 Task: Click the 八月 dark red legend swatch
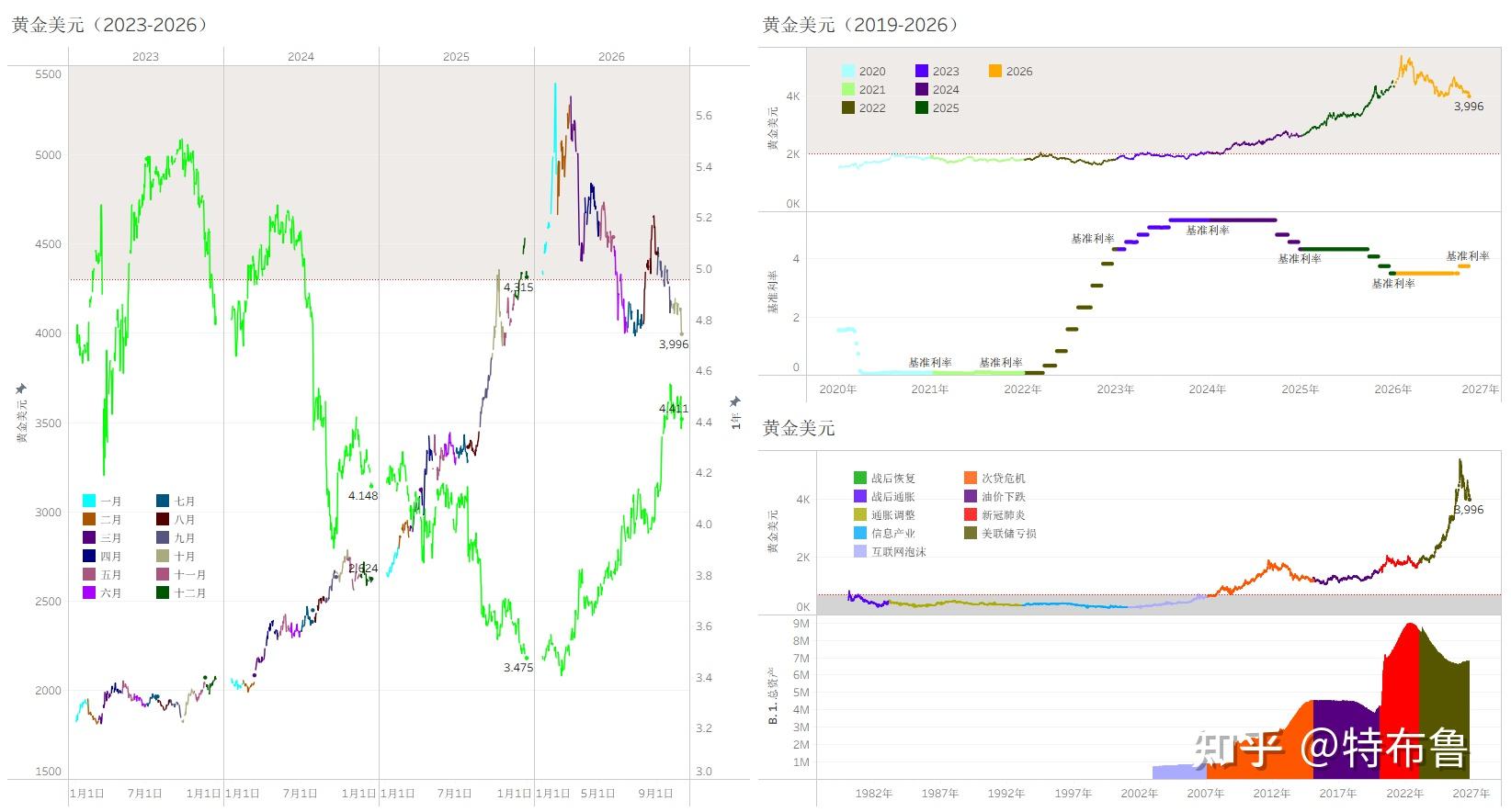163,520
